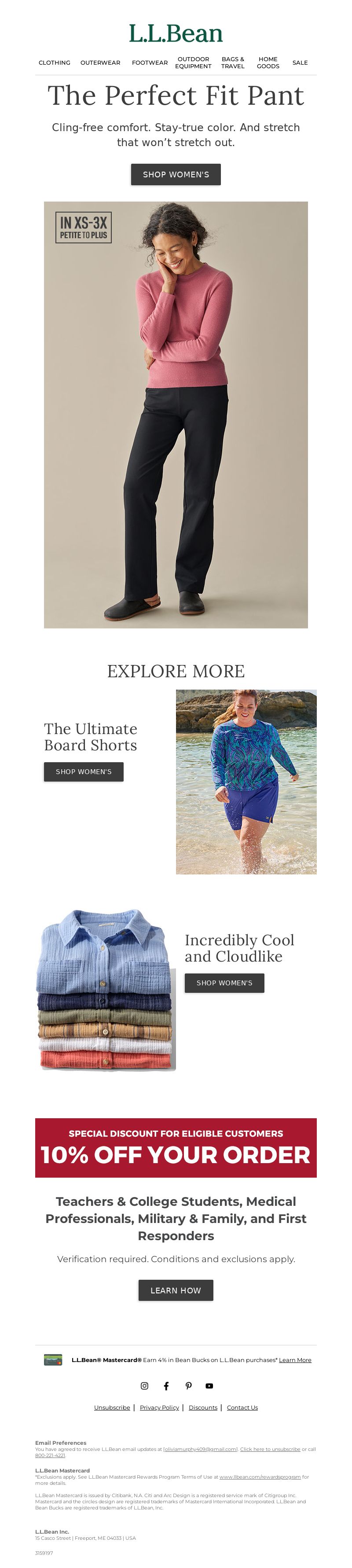Click Shop Women's under Incredibly Cool and Cloudlike
Screen dimensions: 352x1568
[224, 982]
